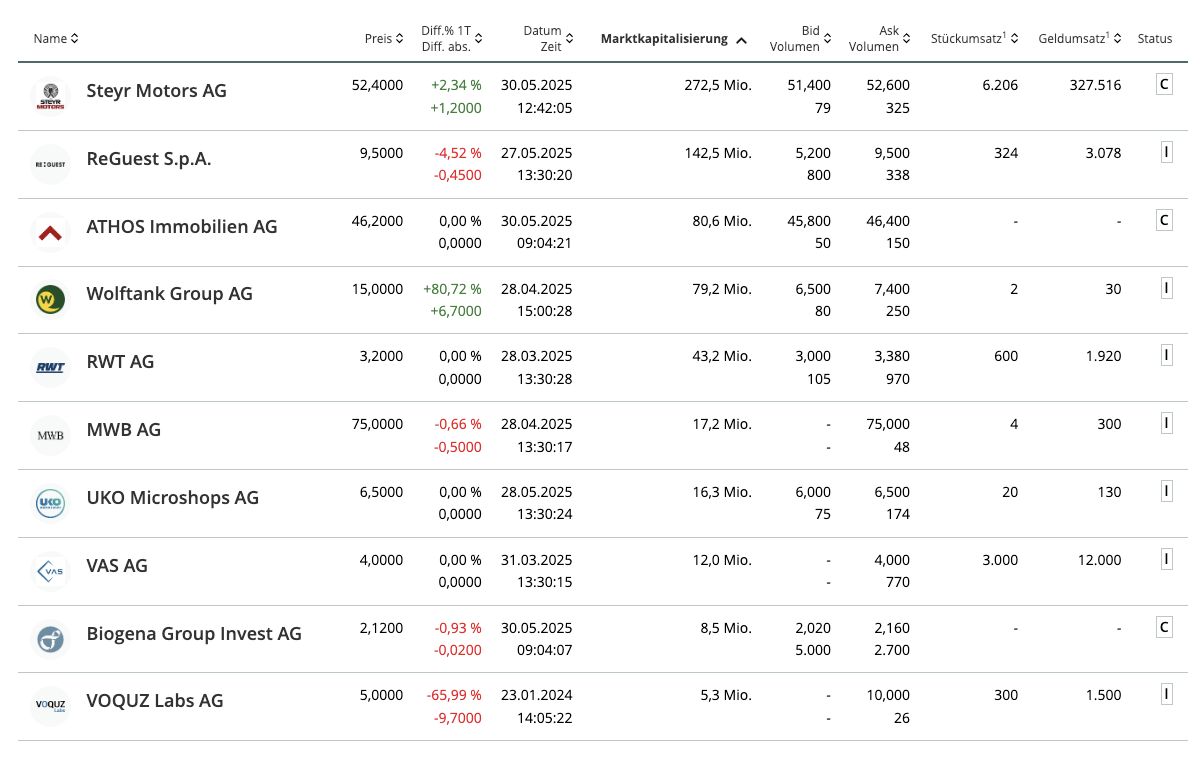1201x759 pixels.
Task: Open Wolftank Group AG details
Action: (x=170, y=294)
